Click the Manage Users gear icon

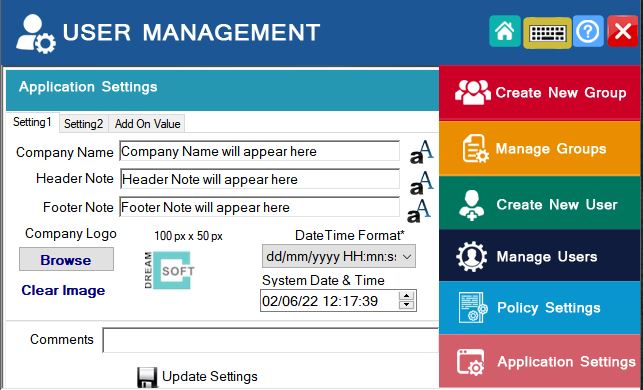472,257
